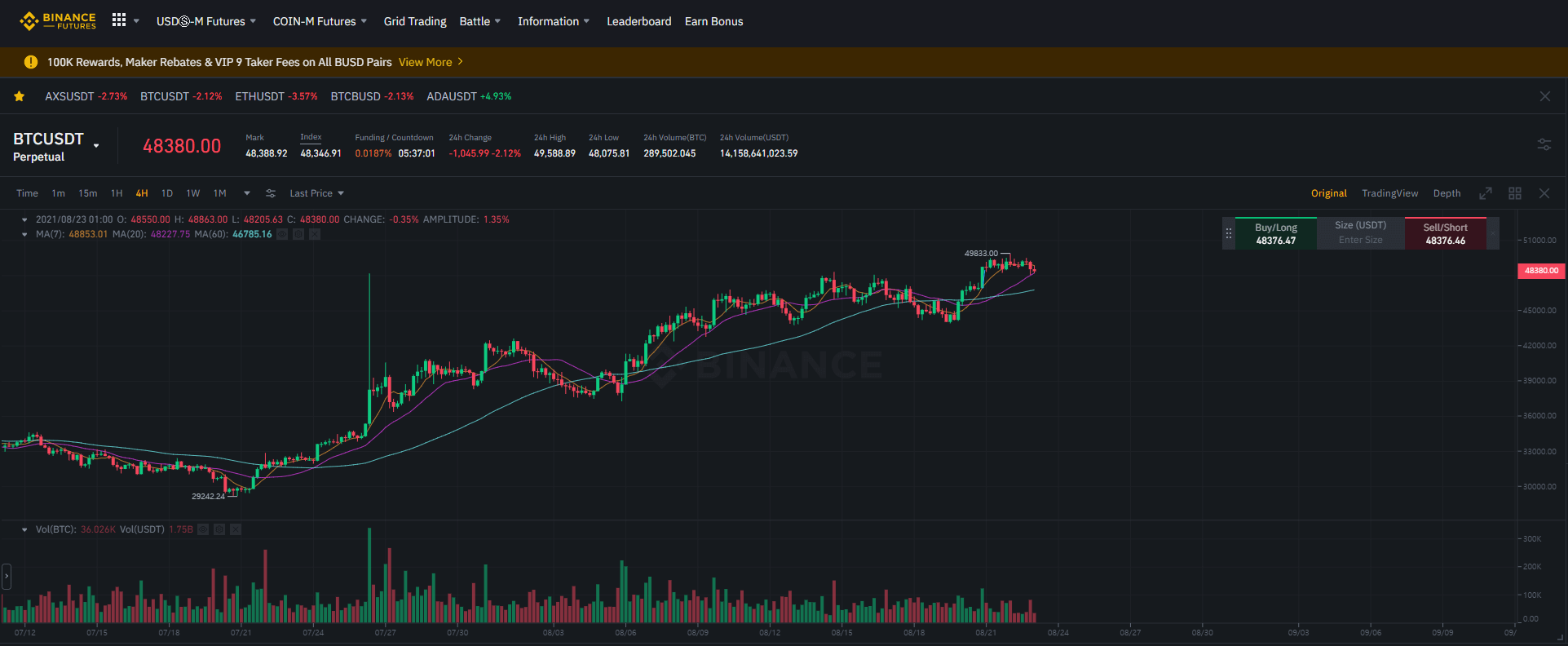
Task: Click the current price tag 48380.00 on axis
Action: tap(1541, 271)
